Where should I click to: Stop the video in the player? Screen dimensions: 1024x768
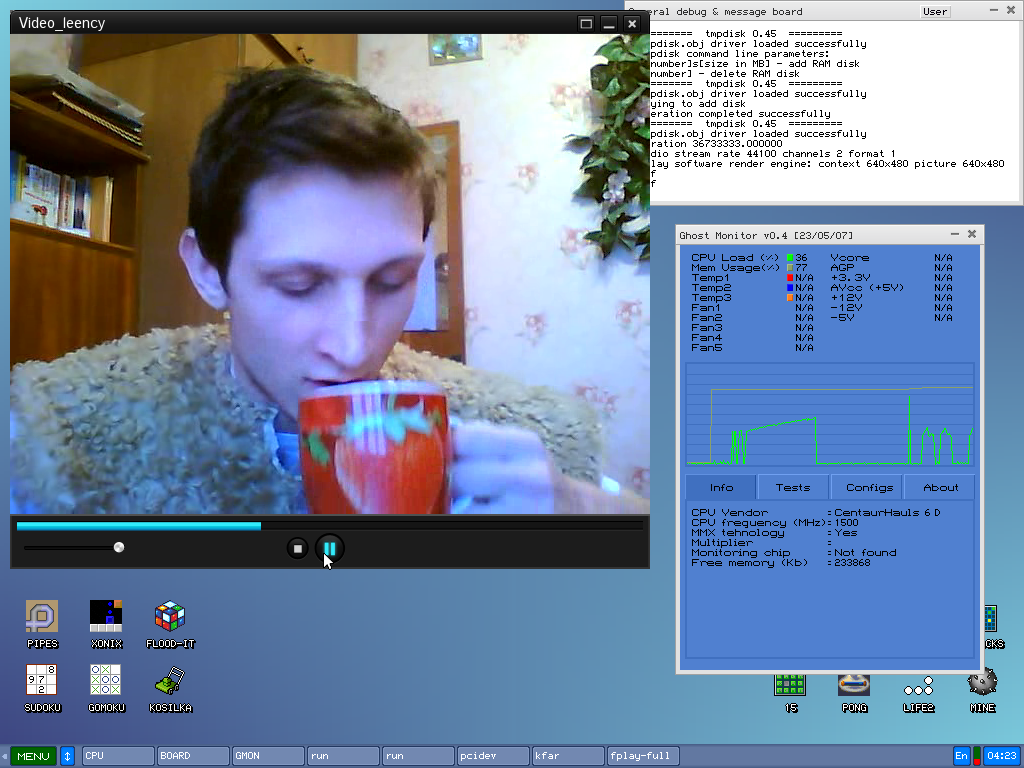(297, 548)
